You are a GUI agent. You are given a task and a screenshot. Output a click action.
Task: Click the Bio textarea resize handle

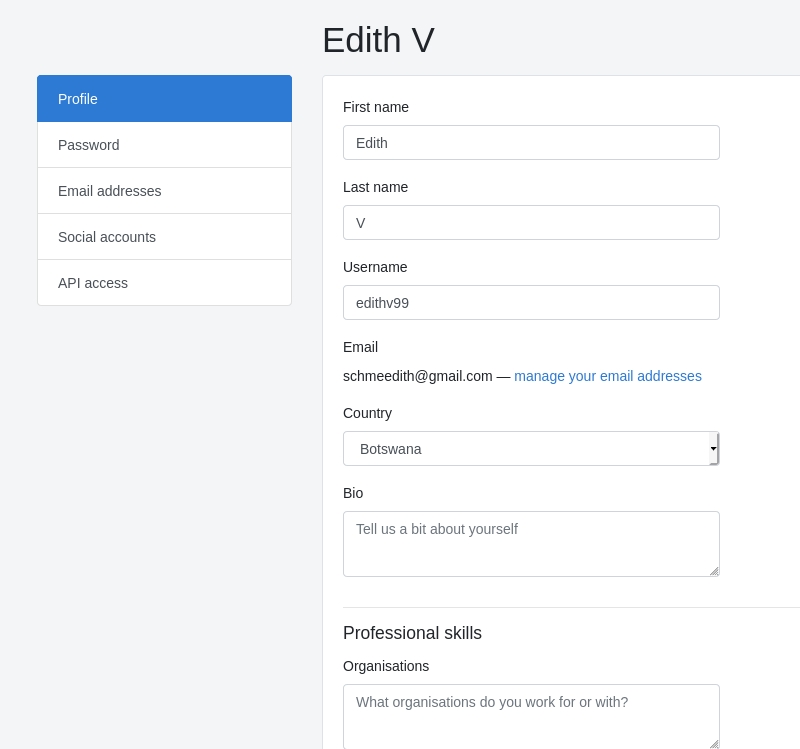[713, 571]
